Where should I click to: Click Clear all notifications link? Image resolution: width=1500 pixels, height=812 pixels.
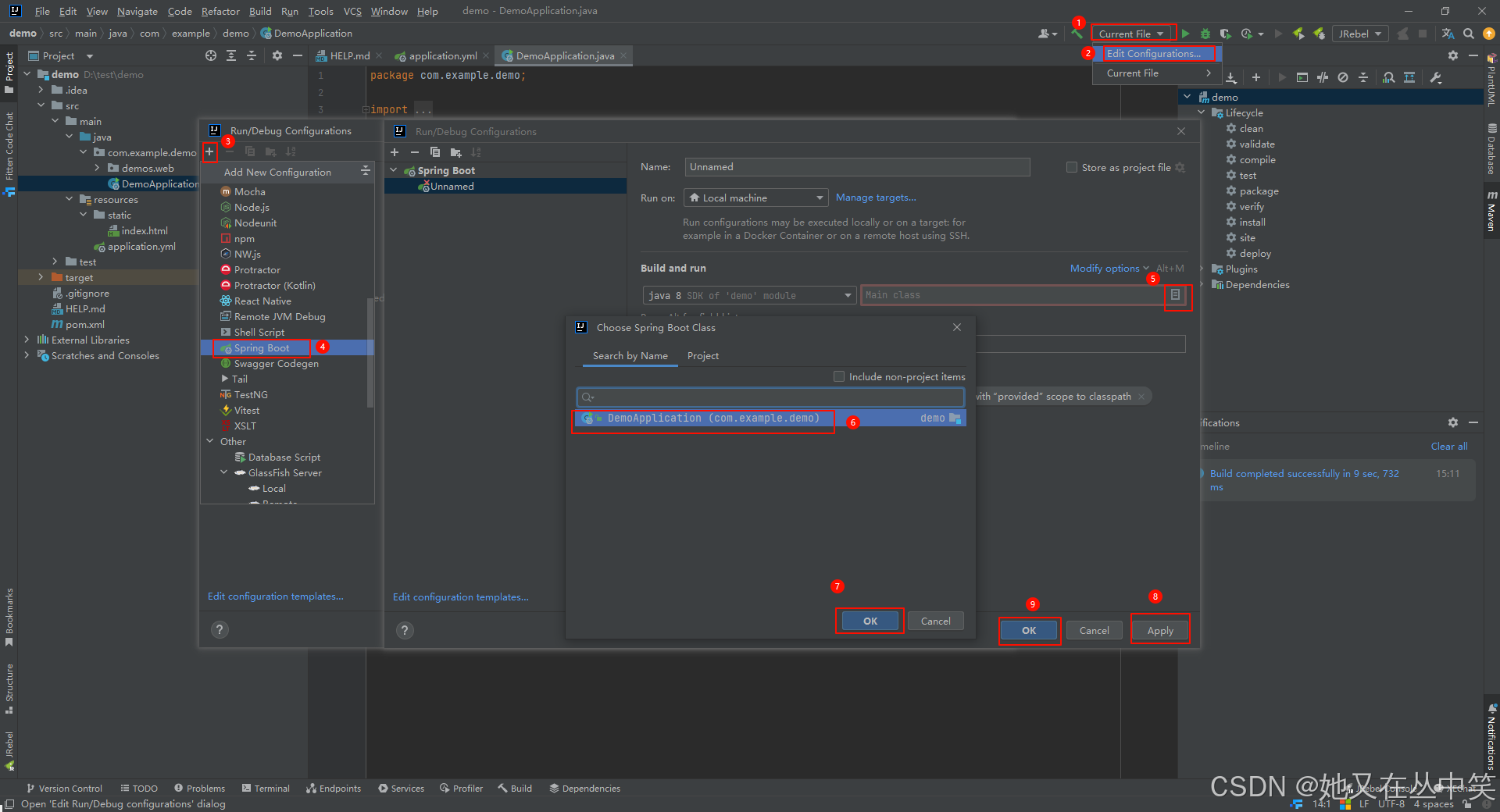1449,446
